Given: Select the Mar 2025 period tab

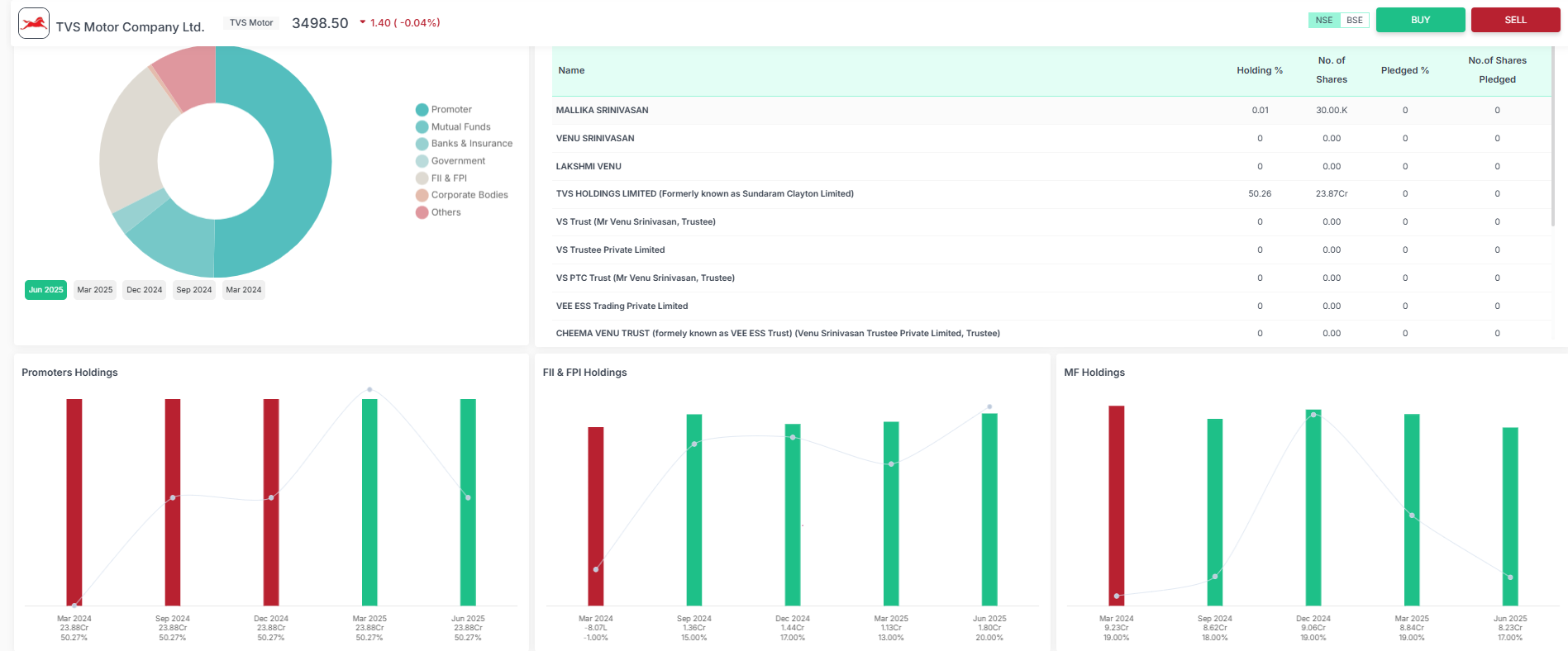Looking at the screenshot, I should [x=95, y=290].
